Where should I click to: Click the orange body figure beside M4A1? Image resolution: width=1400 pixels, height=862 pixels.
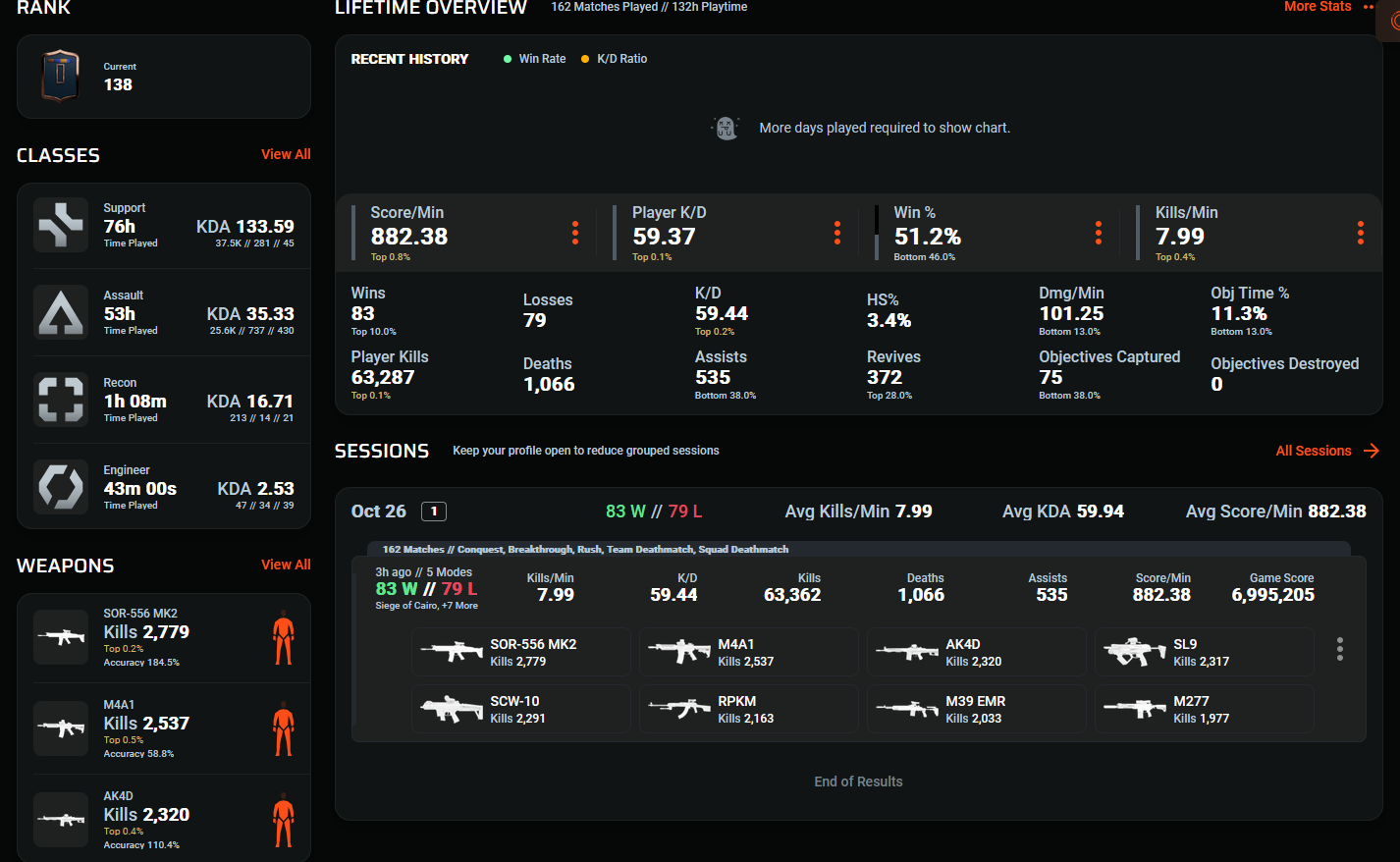[x=284, y=729]
